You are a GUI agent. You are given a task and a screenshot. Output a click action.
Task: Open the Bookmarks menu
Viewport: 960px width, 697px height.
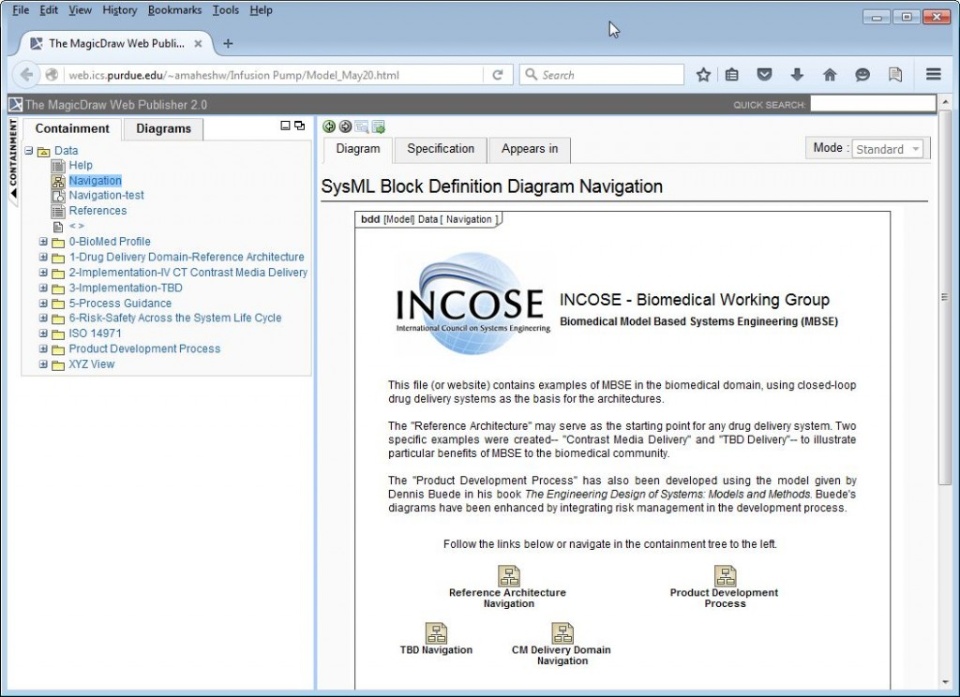174,10
